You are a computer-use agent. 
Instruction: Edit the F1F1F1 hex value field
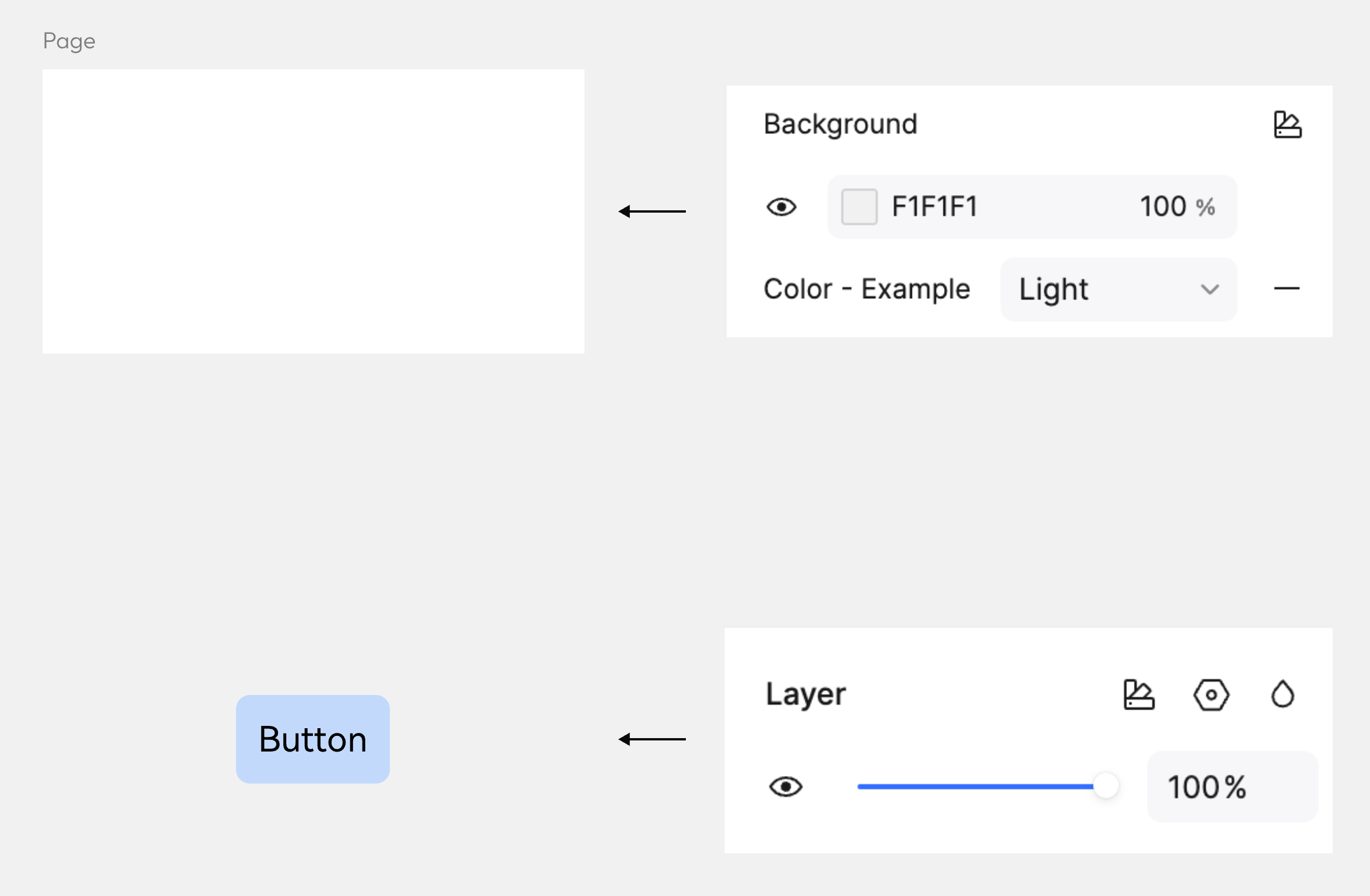934,207
